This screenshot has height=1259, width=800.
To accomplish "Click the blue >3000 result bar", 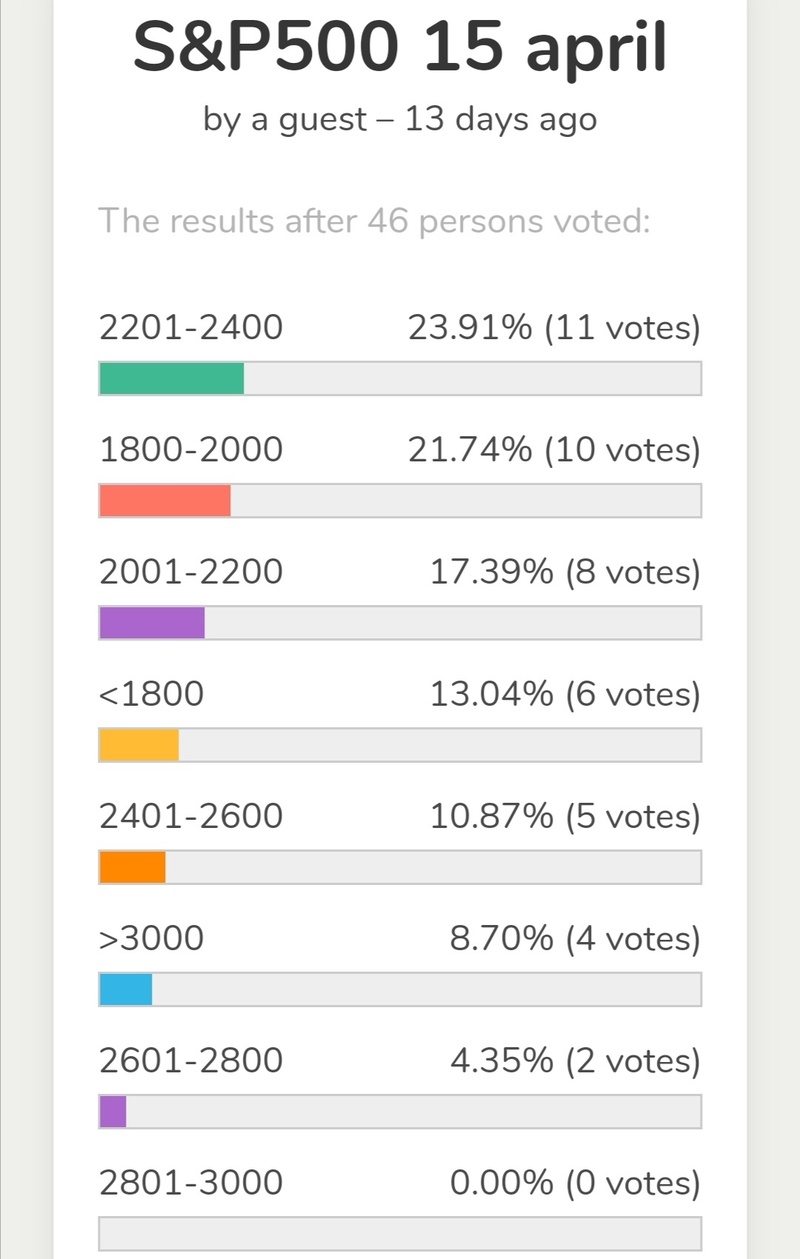I will 126,989.
